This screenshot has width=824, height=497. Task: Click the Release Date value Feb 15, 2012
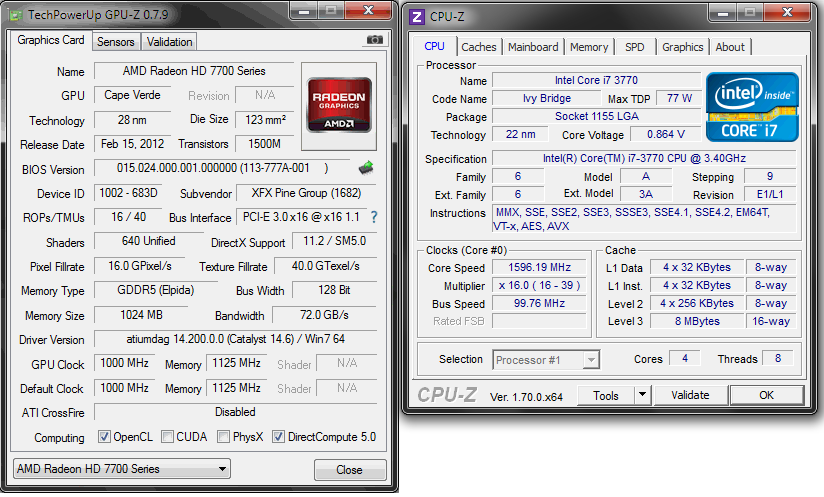point(132,144)
